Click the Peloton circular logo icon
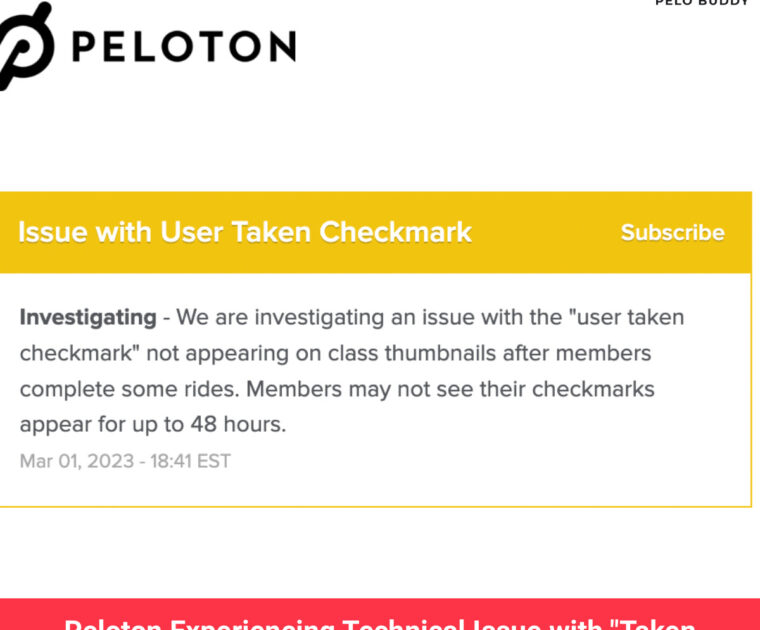 [24, 47]
